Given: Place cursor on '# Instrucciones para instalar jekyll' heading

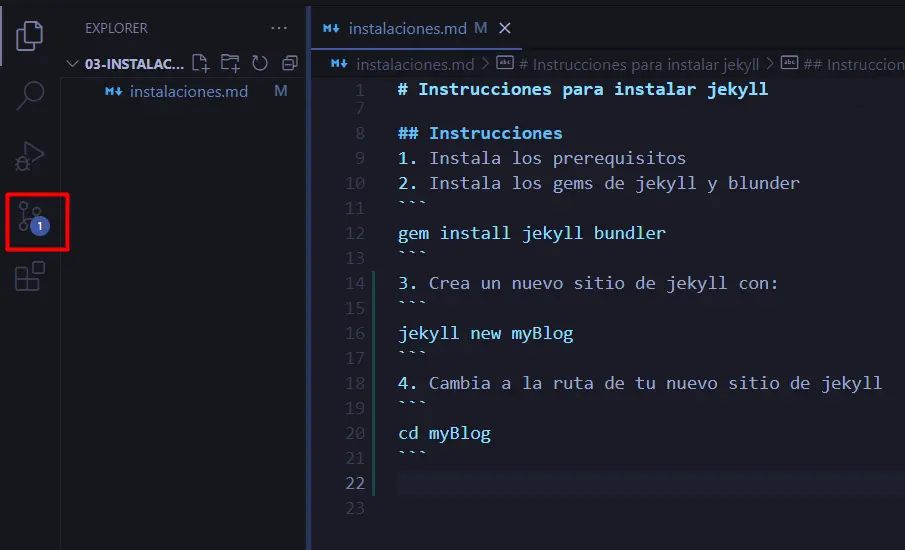Looking at the screenshot, I should tap(583, 89).
